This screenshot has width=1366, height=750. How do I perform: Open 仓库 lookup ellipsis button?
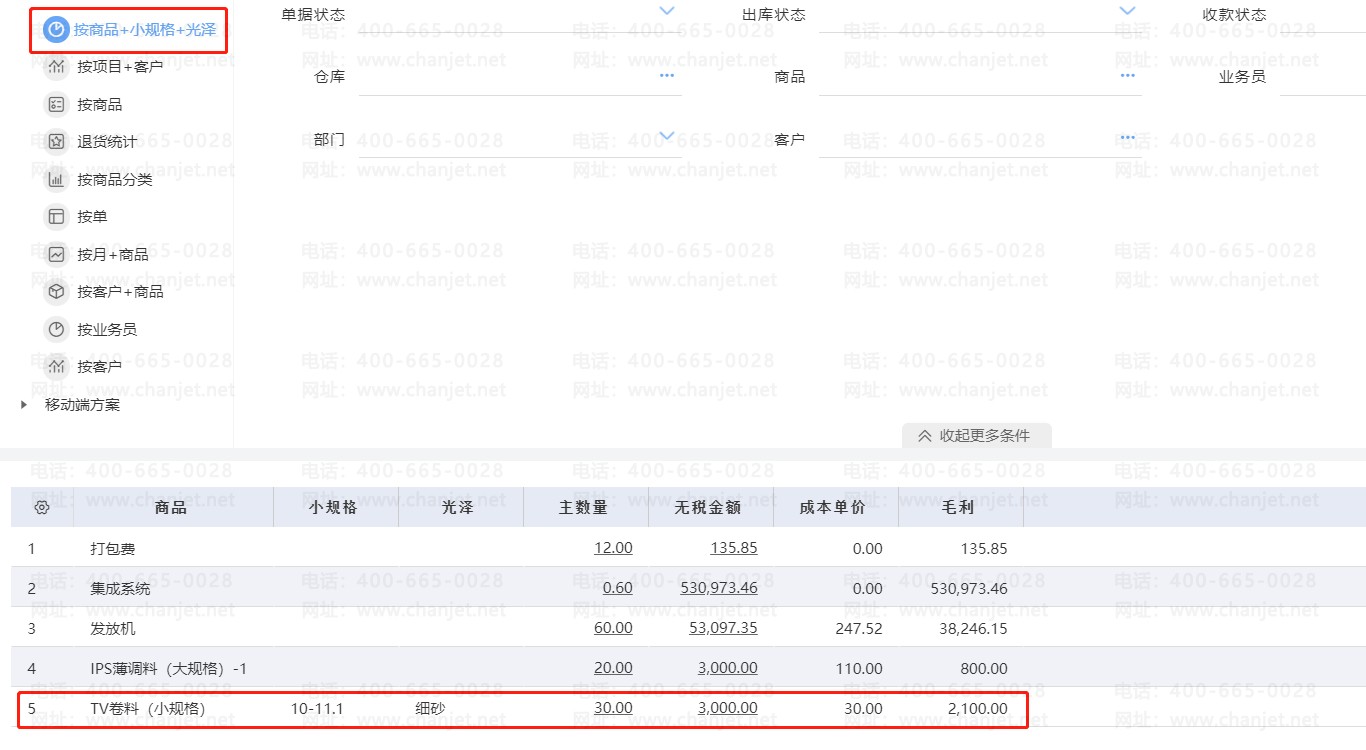[667, 75]
